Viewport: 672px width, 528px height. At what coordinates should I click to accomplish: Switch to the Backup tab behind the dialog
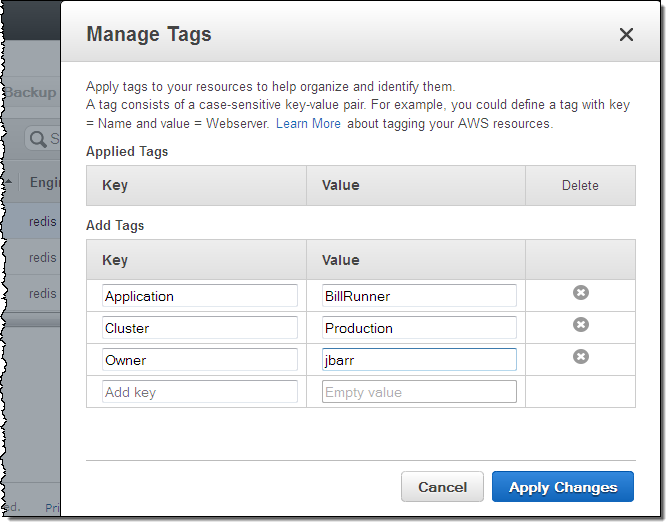(x=30, y=93)
